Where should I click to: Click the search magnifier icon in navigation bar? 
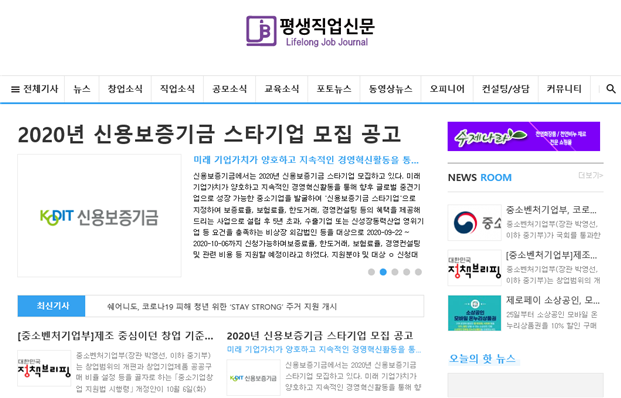coord(611,89)
